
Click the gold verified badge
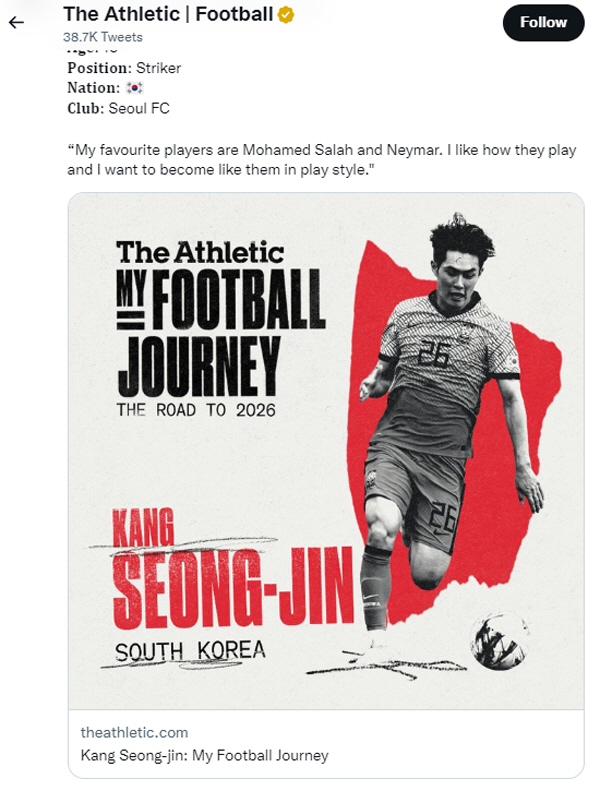coord(286,15)
